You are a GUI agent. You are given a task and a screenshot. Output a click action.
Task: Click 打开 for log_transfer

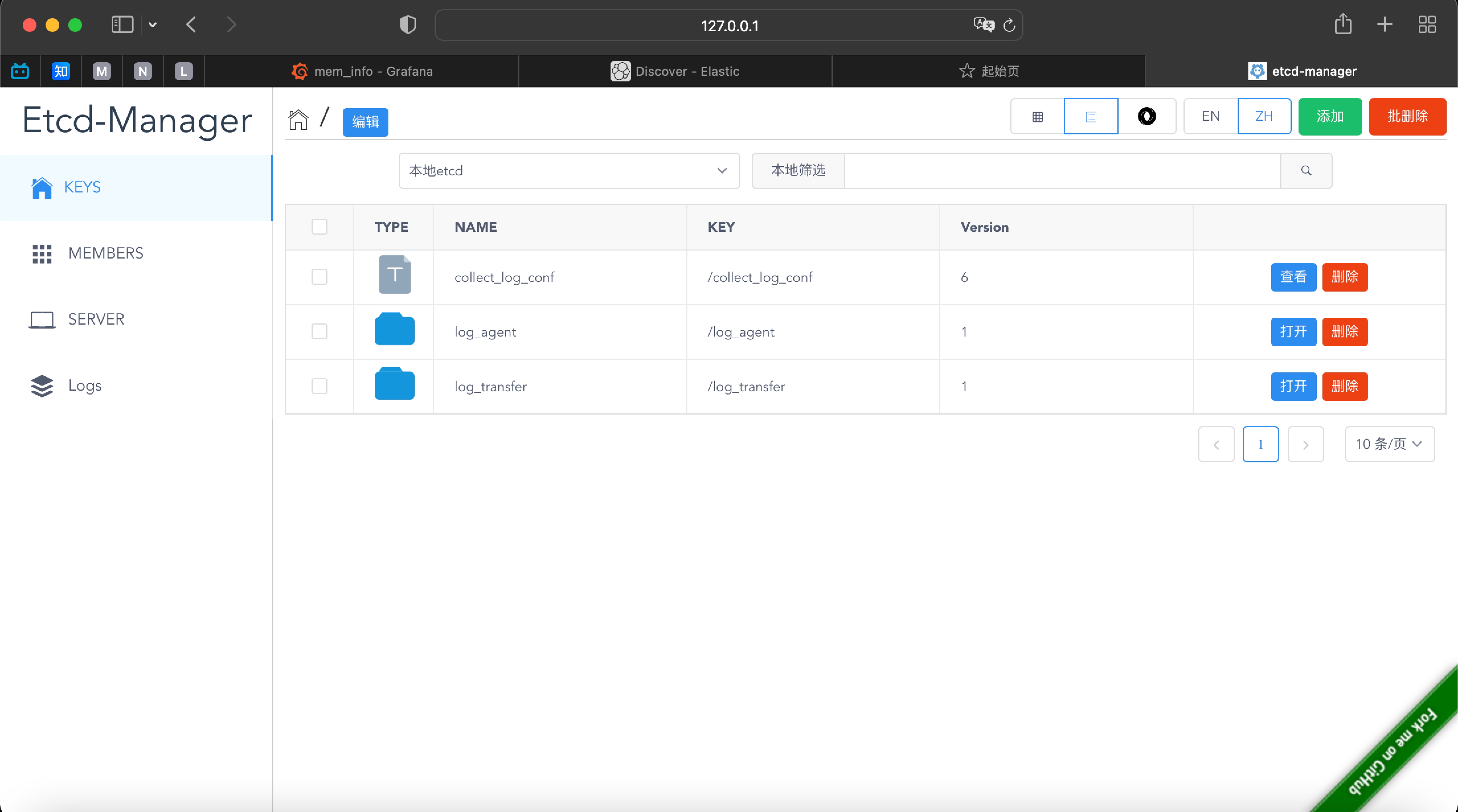[1293, 386]
